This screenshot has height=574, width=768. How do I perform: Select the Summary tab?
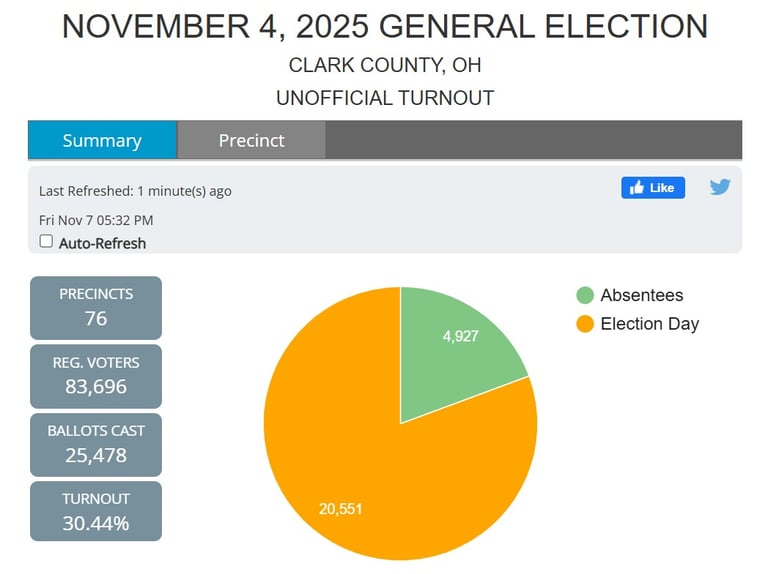click(102, 140)
